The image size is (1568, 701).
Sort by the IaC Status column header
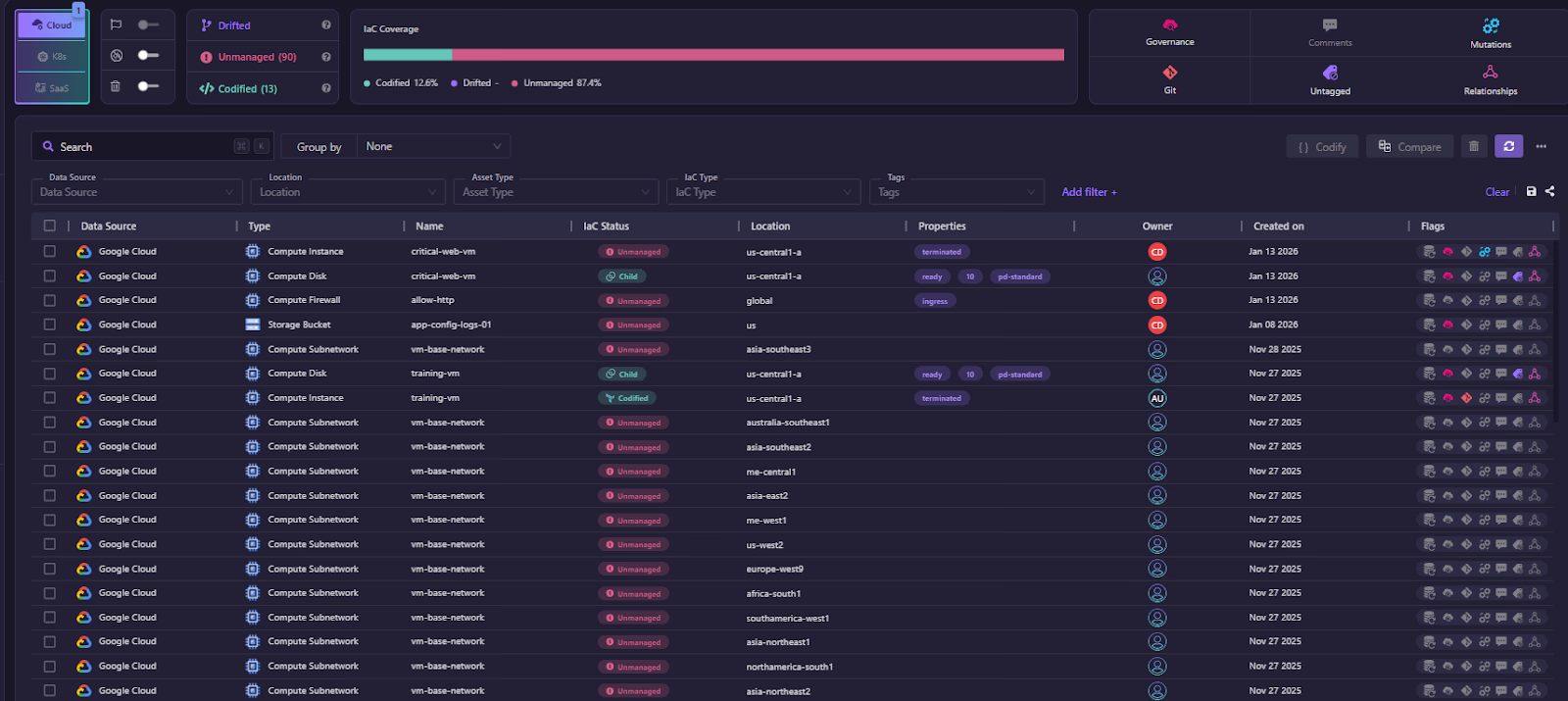(606, 225)
